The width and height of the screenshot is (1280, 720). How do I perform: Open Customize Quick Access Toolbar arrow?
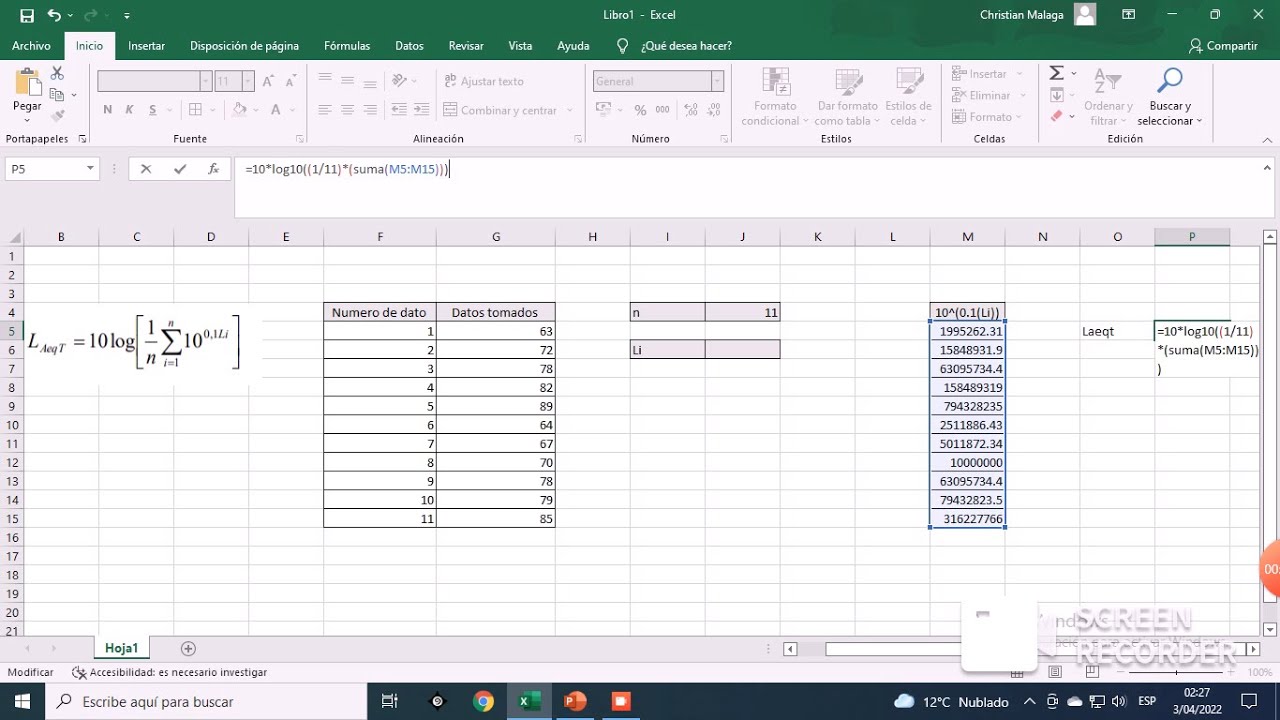tap(127, 16)
